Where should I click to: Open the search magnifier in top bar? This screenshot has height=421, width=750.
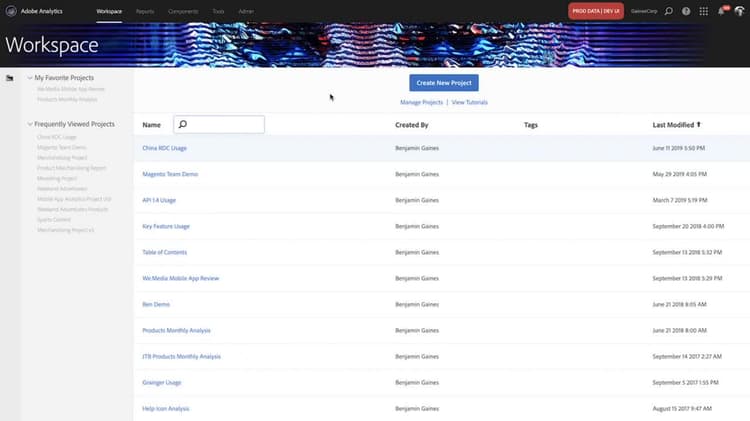[669, 11]
